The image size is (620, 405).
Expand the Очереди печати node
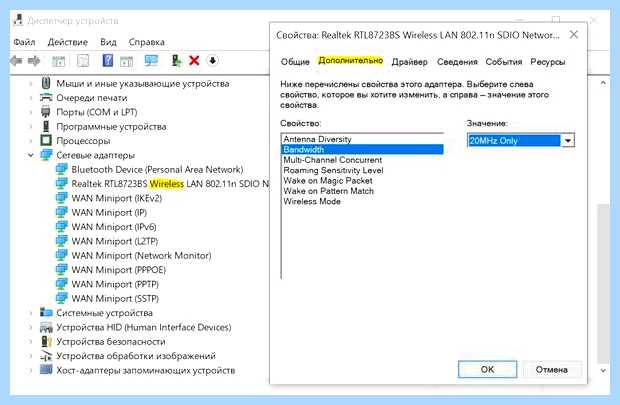[x=31, y=98]
